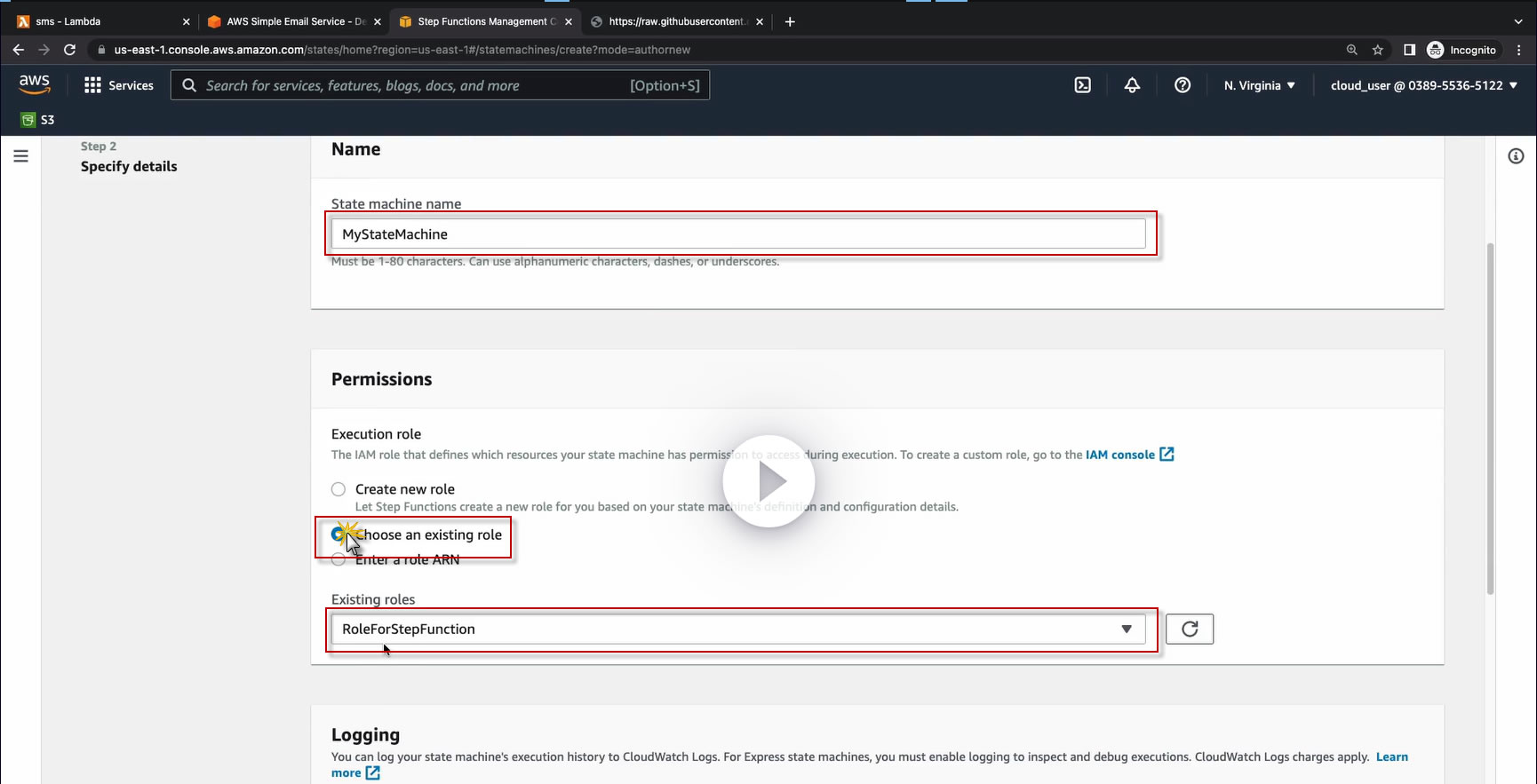Open the external-link icon beside IAM console

1167,455
